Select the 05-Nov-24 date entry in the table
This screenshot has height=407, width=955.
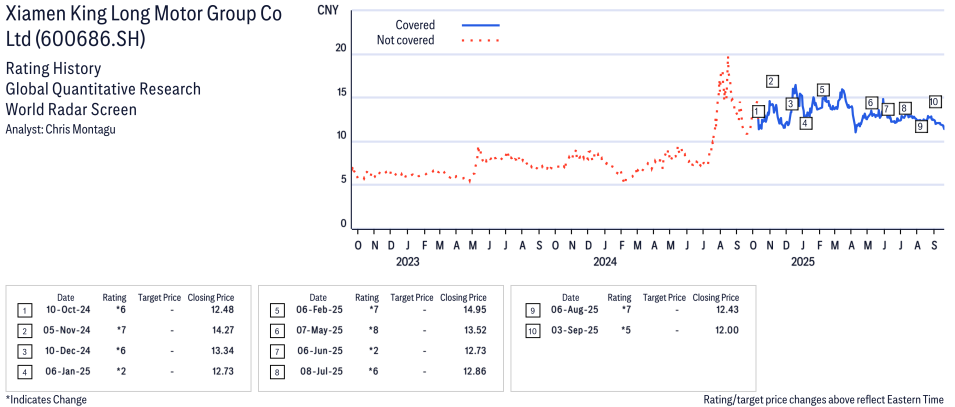coord(65,330)
